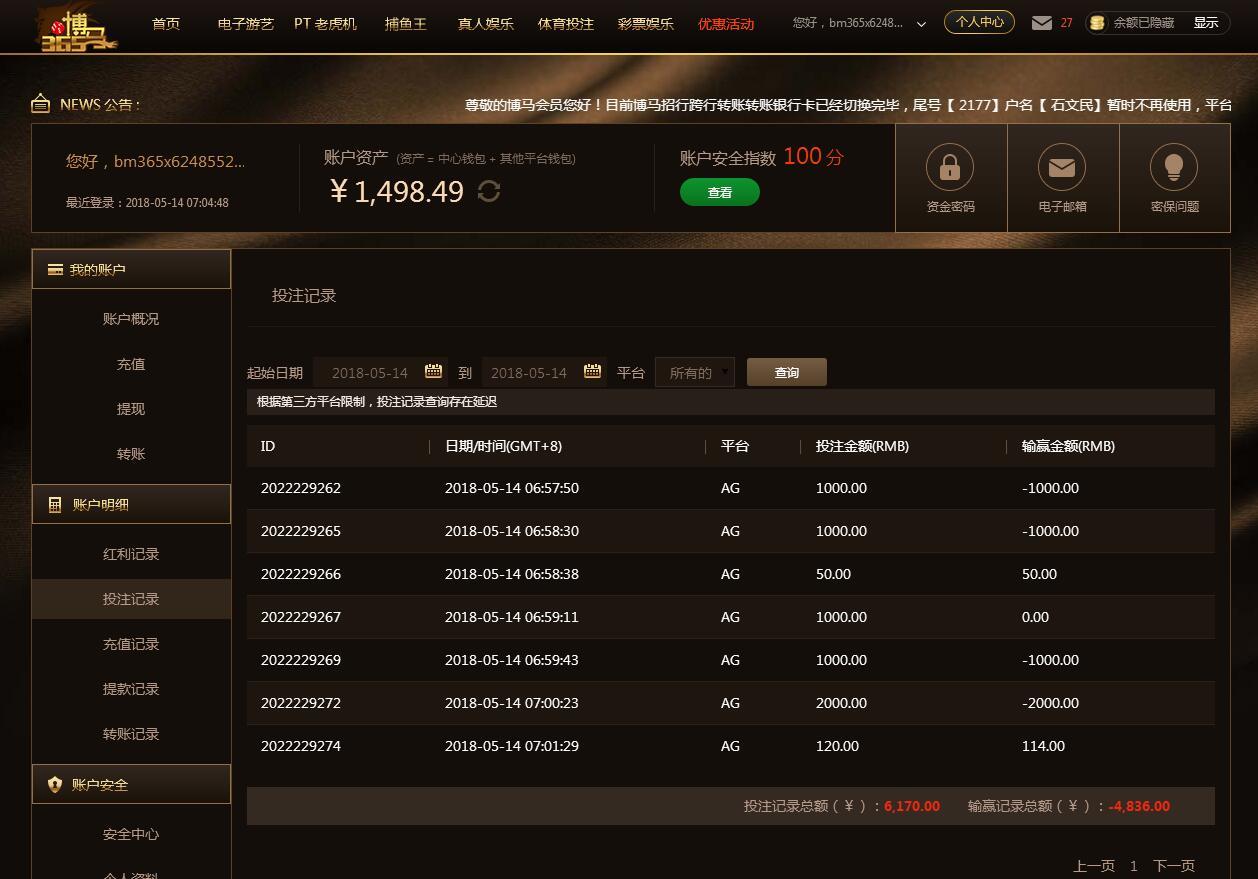This screenshot has height=879, width=1258.
Task: Open 优惠活动 promotions navigation item
Action: tap(726, 23)
